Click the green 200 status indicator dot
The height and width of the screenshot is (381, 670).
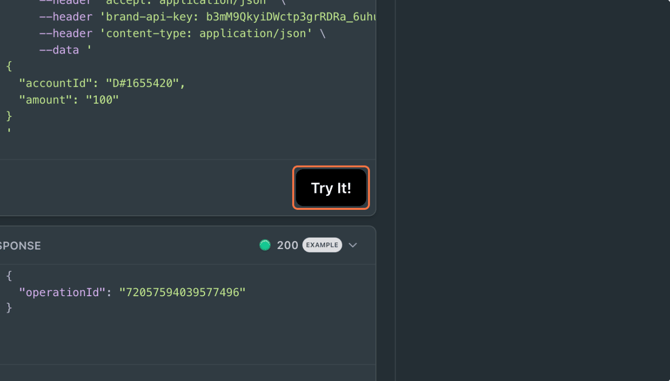(x=265, y=245)
